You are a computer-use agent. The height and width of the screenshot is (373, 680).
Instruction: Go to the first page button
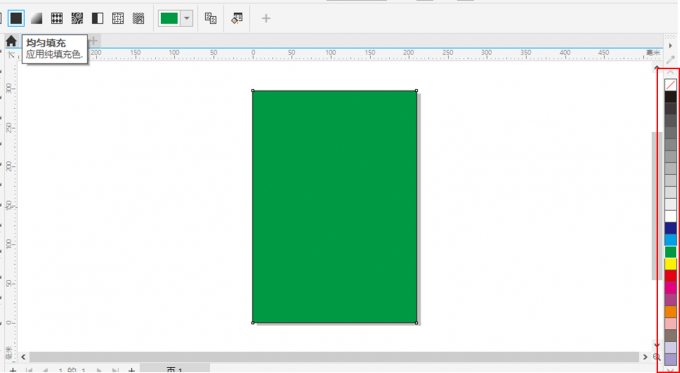29,370
